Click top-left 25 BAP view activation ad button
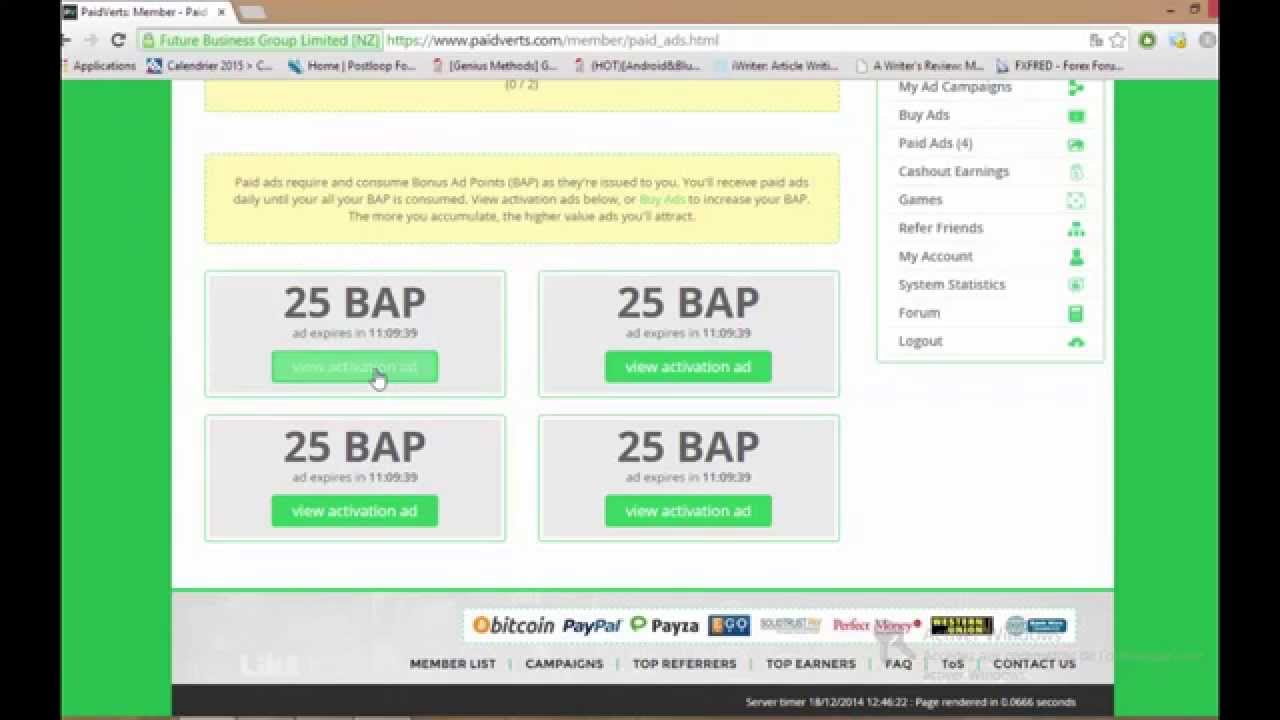Viewport: 1280px width, 720px height. coord(354,367)
